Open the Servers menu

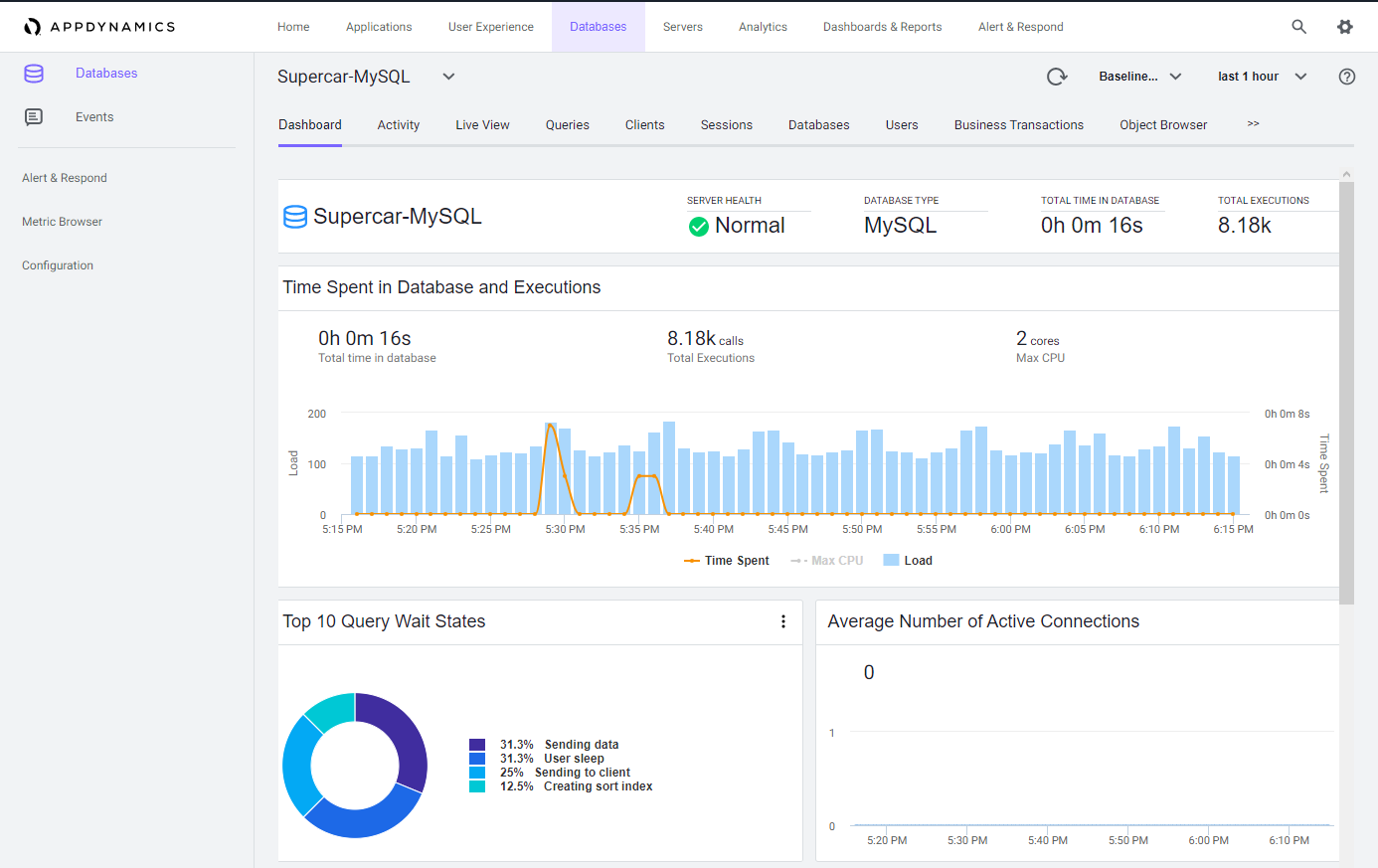(683, 27)
